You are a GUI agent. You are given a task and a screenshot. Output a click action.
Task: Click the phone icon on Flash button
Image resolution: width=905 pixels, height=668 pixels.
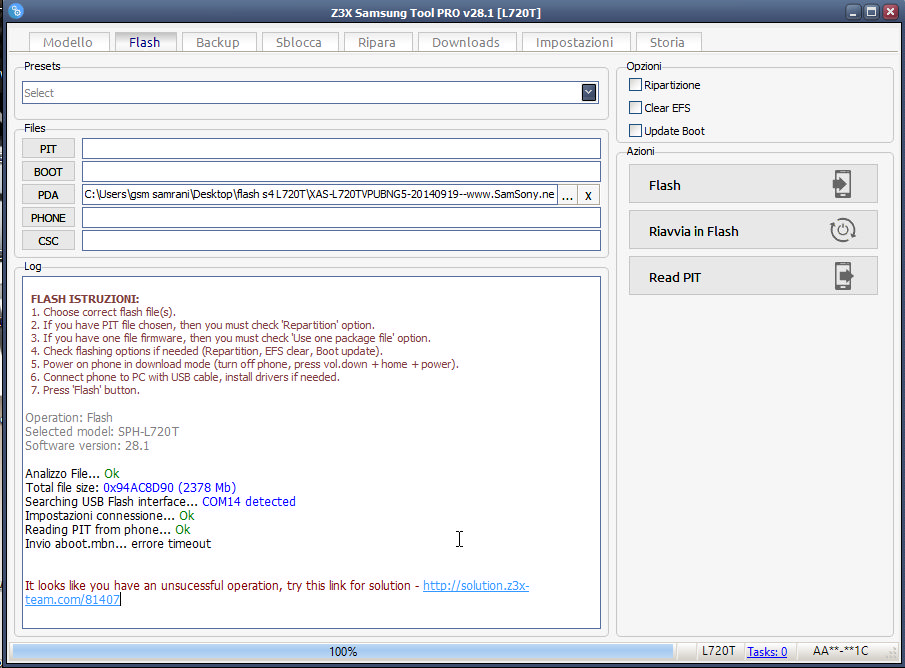[842, 184]
